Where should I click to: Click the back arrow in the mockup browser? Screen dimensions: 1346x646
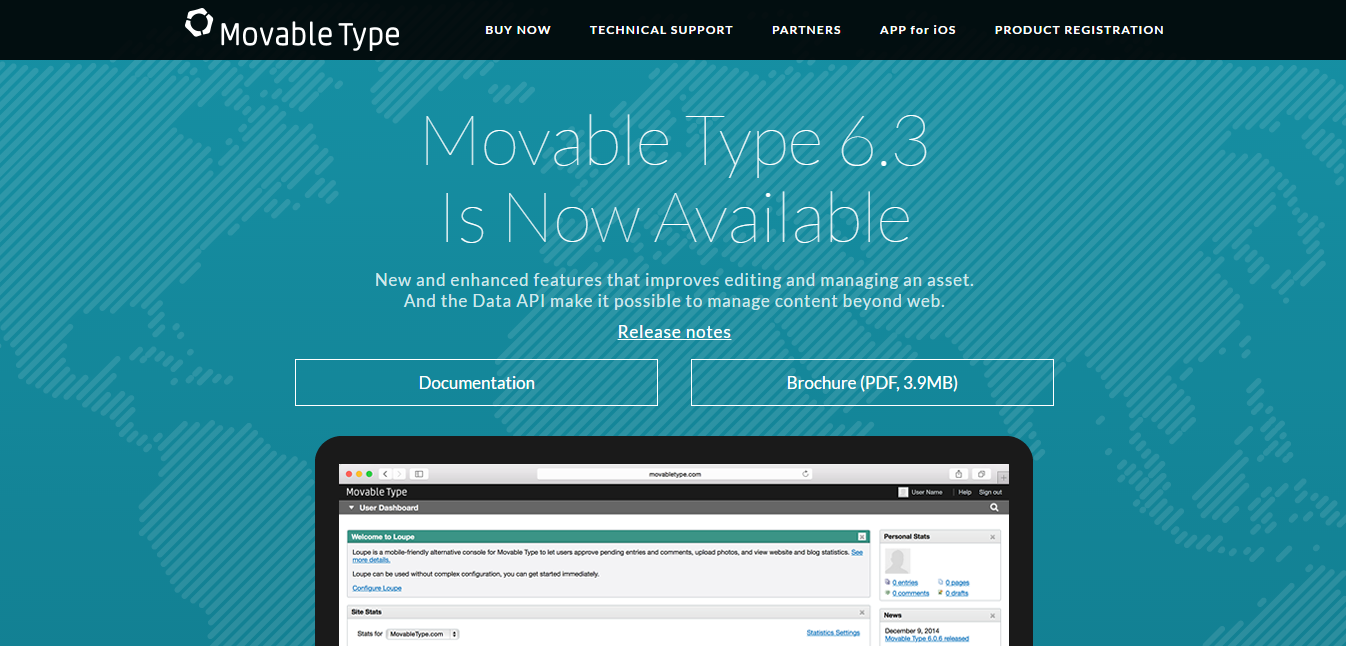point(385,474)
